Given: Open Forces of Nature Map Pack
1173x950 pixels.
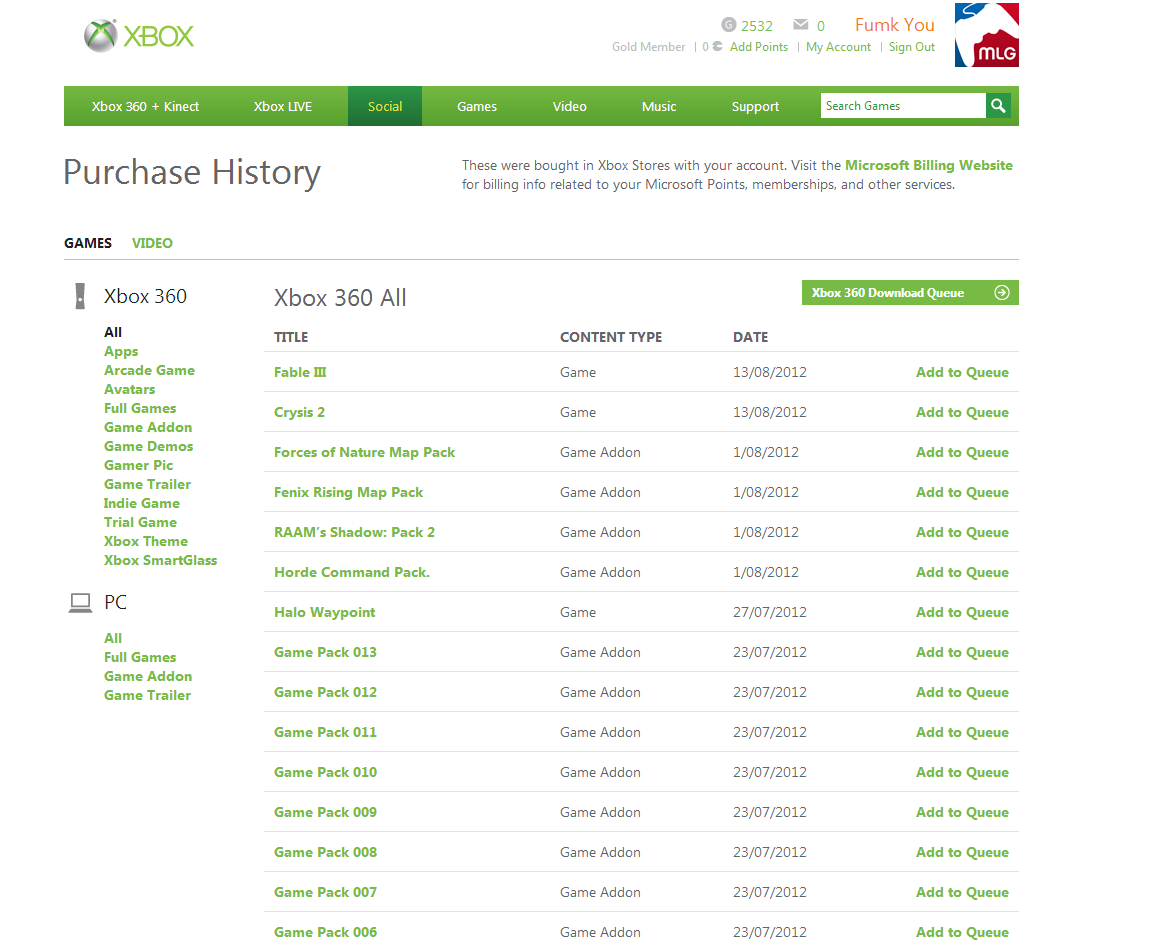Looking at the screenshot, I should 364,452.
